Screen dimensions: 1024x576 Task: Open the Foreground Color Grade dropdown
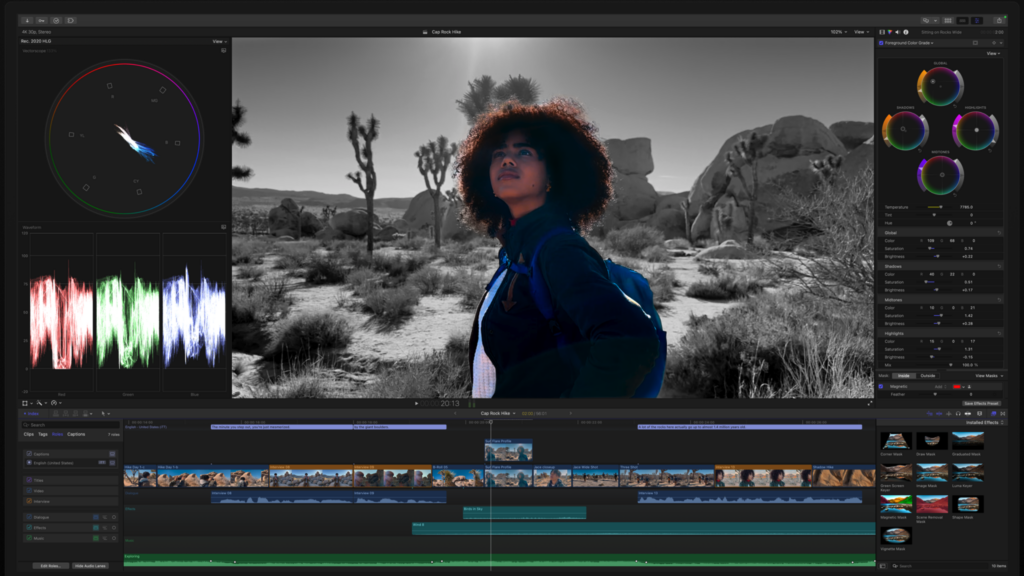pos(910,43)
